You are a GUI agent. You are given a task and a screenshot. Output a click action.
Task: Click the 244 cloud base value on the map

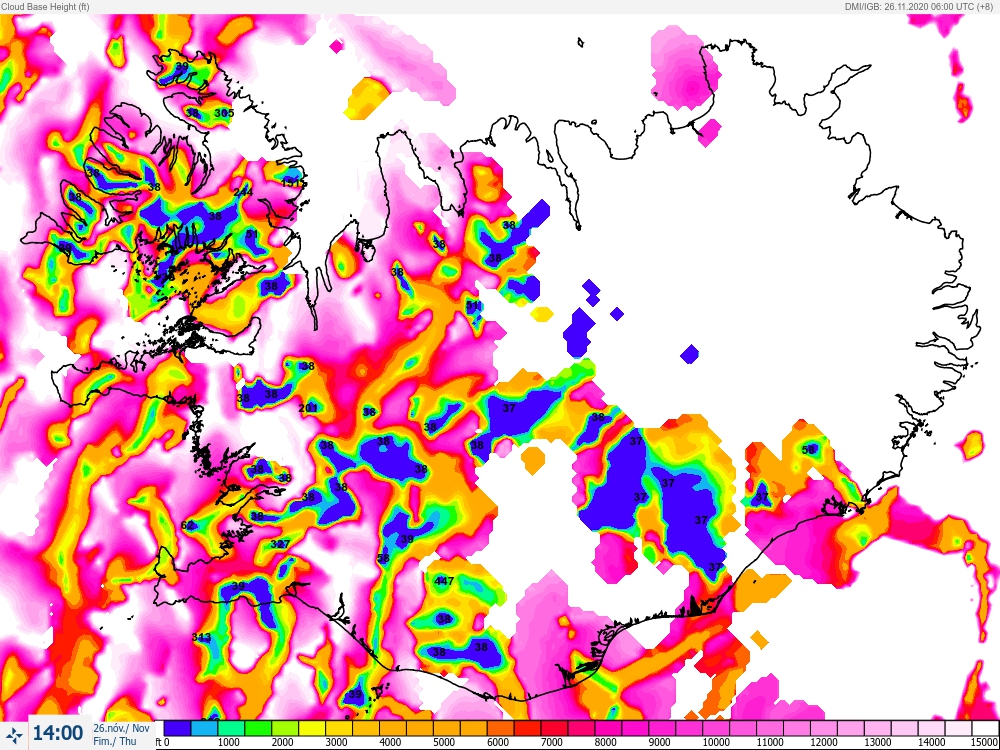243,193
